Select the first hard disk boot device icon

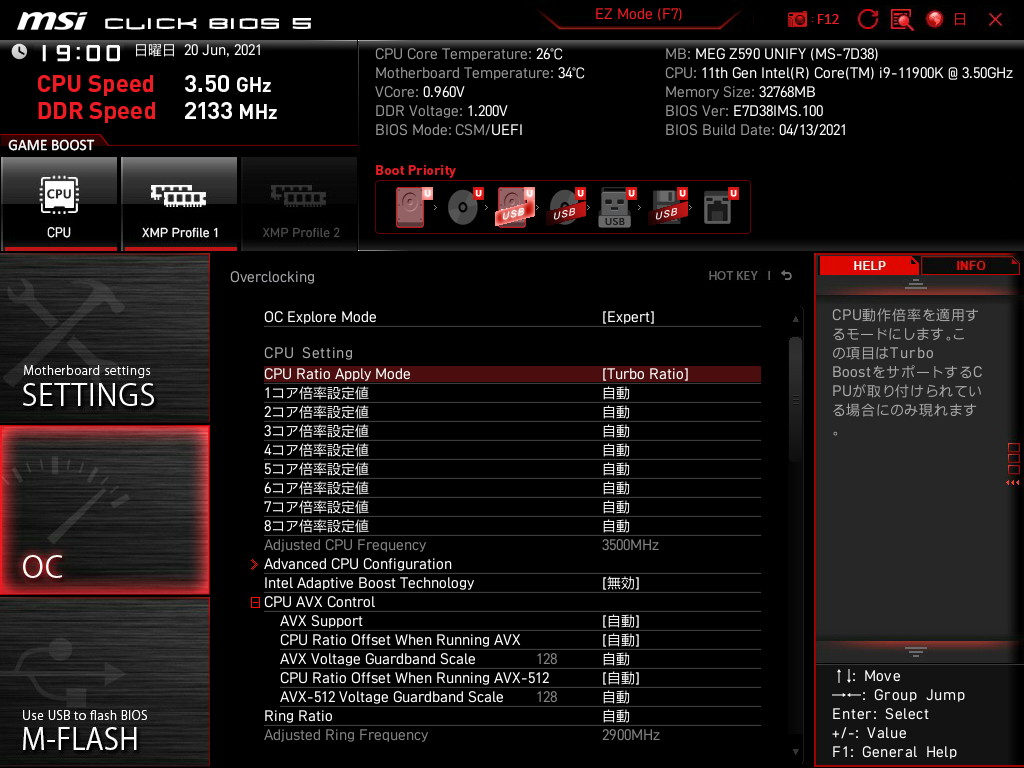point(413,207)
